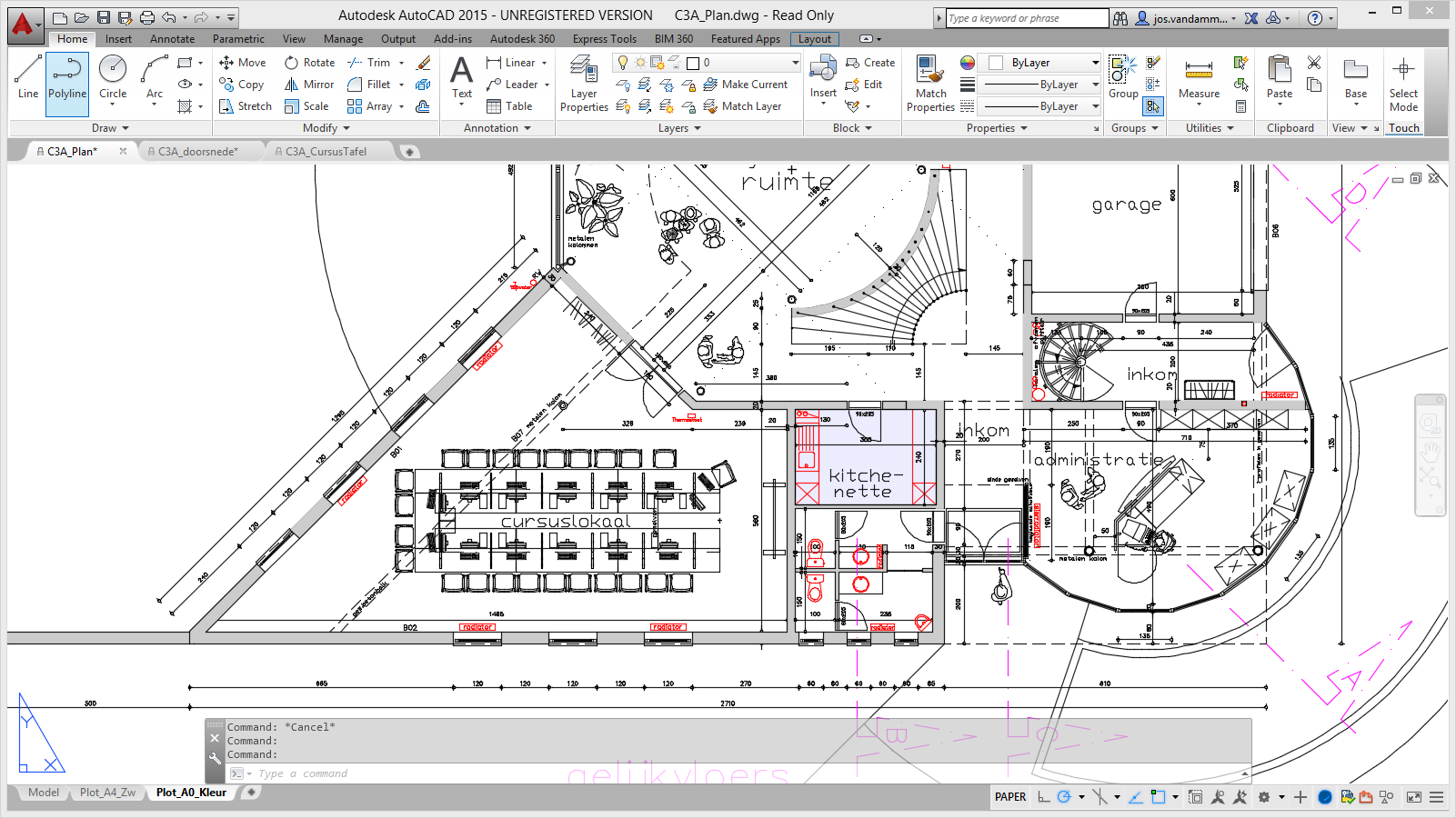The image size is (1456, 818).
Task: Activate the Polyline tool
Action: coord(67,84)
